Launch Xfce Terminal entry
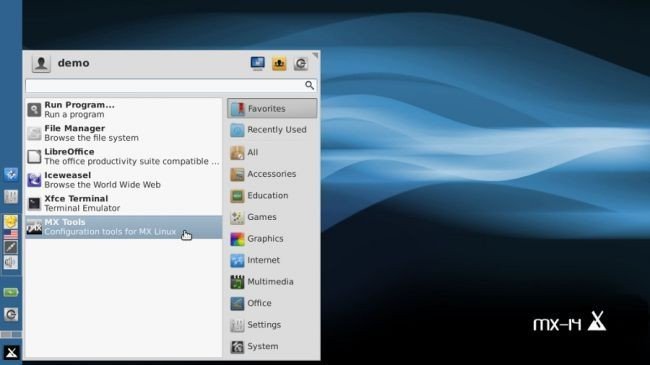 click(124, 203)
